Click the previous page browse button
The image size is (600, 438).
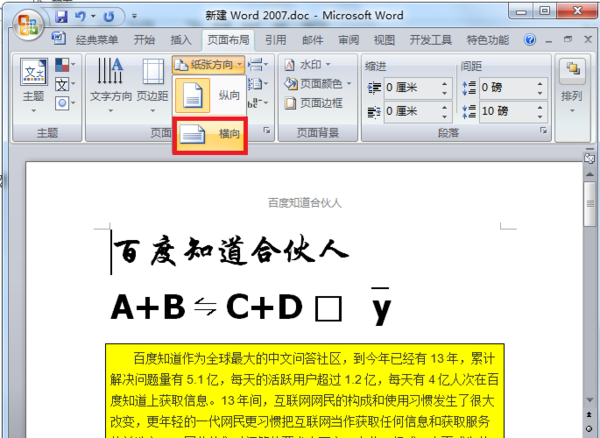[x=590, y=414]
